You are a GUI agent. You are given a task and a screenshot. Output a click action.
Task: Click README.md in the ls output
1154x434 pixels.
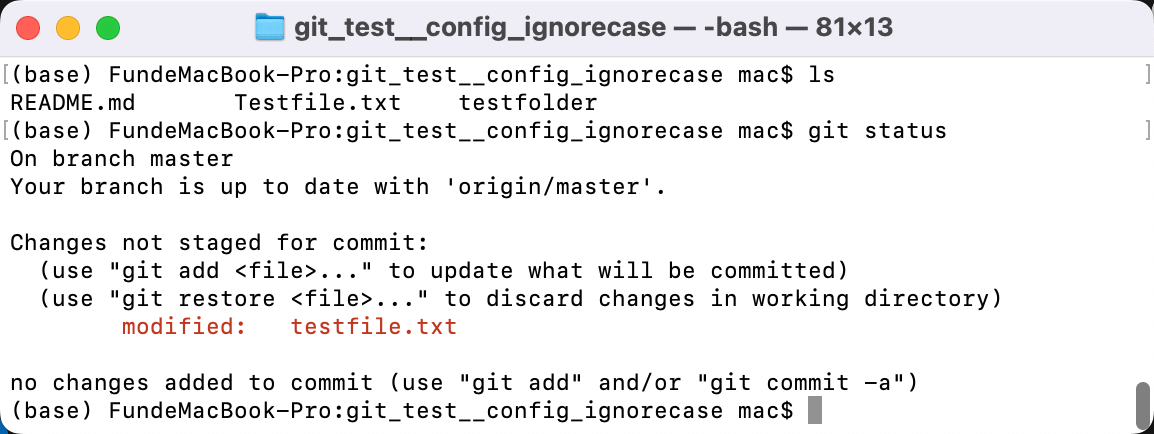click(x=73, y=103)
